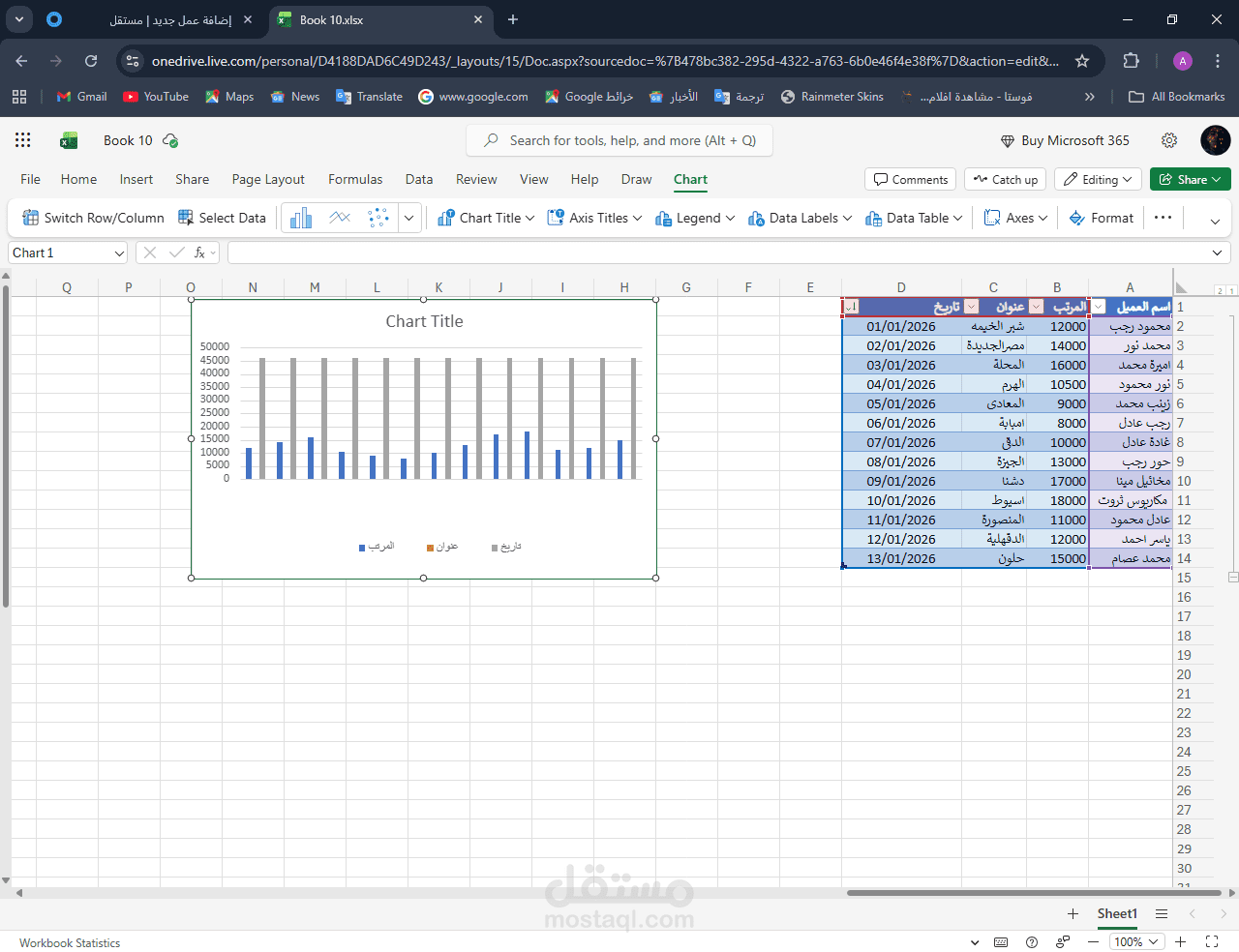Image resolution: width=1239 pixels, height=952 pixels.
Task: Switch to the Page Layout tab
Action: point(268,179)
